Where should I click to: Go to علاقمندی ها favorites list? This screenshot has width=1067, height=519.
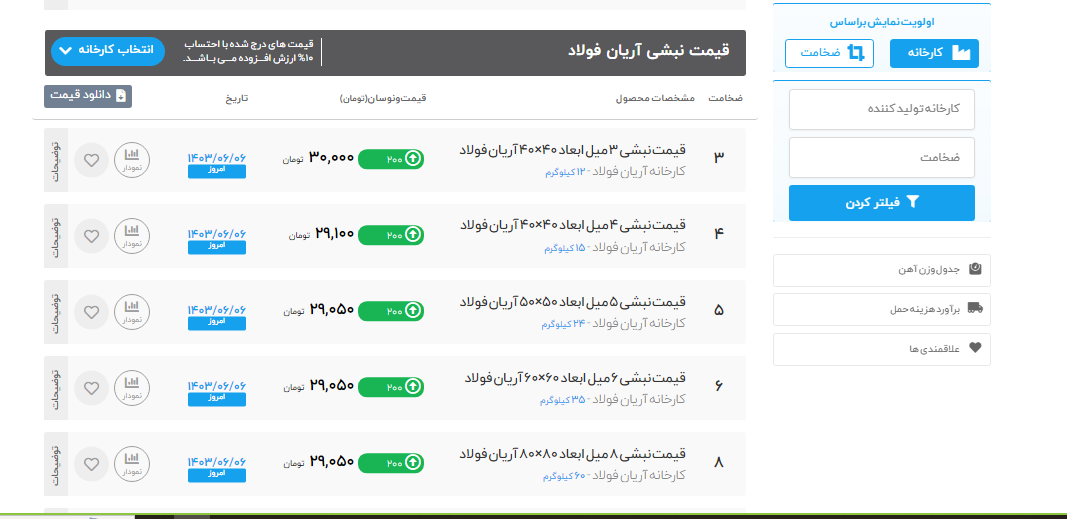pos(881,349)
